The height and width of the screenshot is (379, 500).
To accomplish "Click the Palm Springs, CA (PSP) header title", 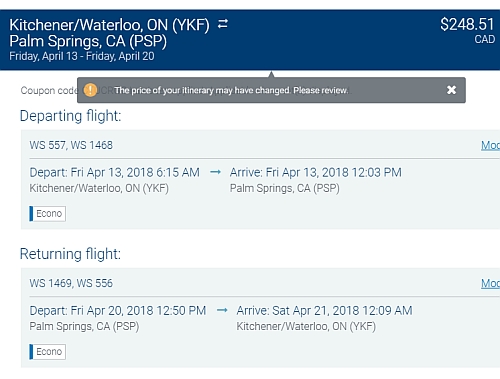I will (x=88, y=41).
